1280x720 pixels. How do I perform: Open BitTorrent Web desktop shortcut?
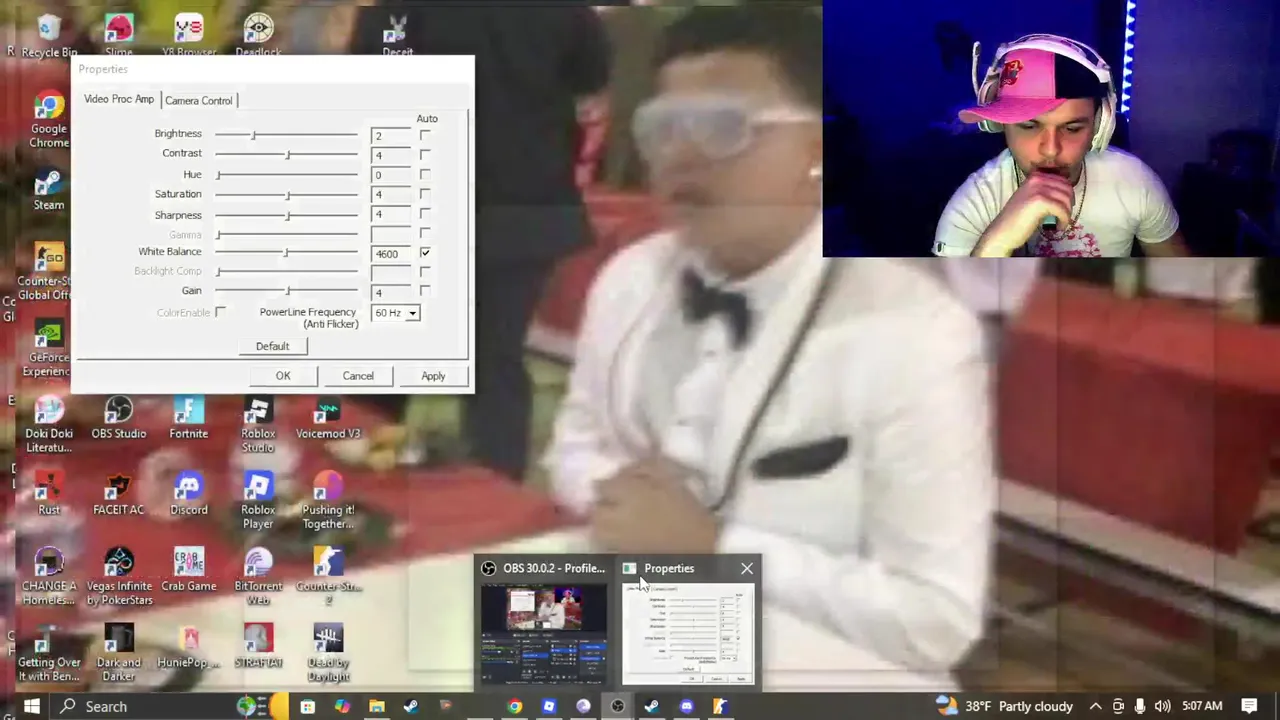pyautogui.click(x=258, y=577)
